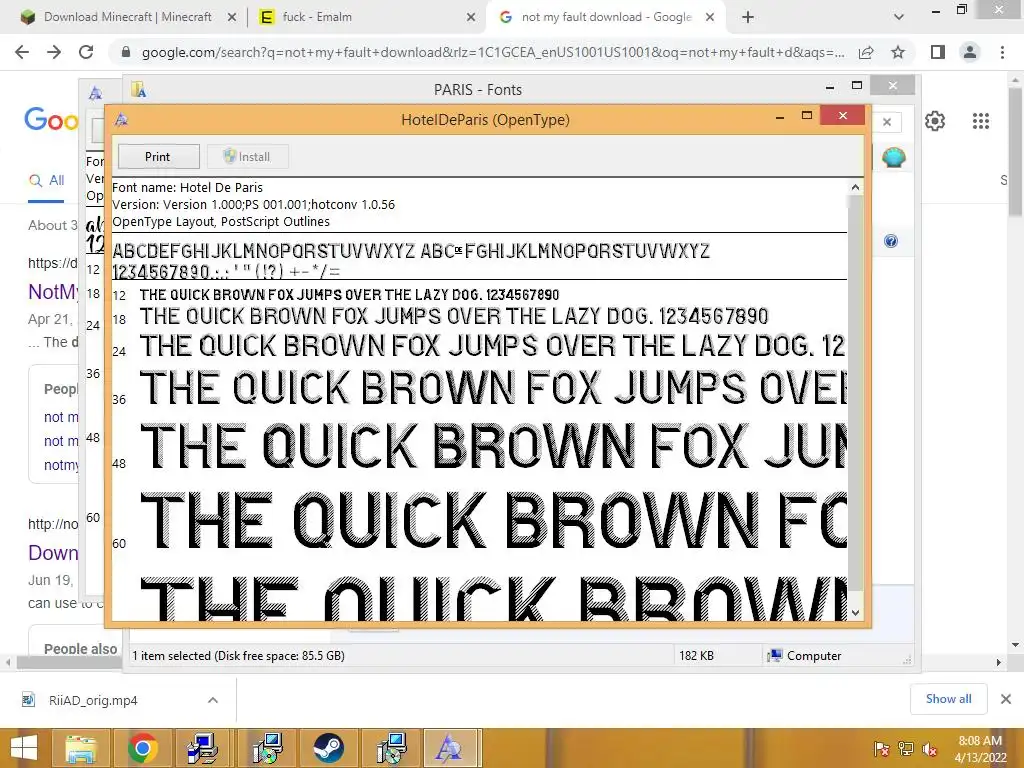Open File Explorer from taskbar
1024x768 pixels.
[80, 748]
